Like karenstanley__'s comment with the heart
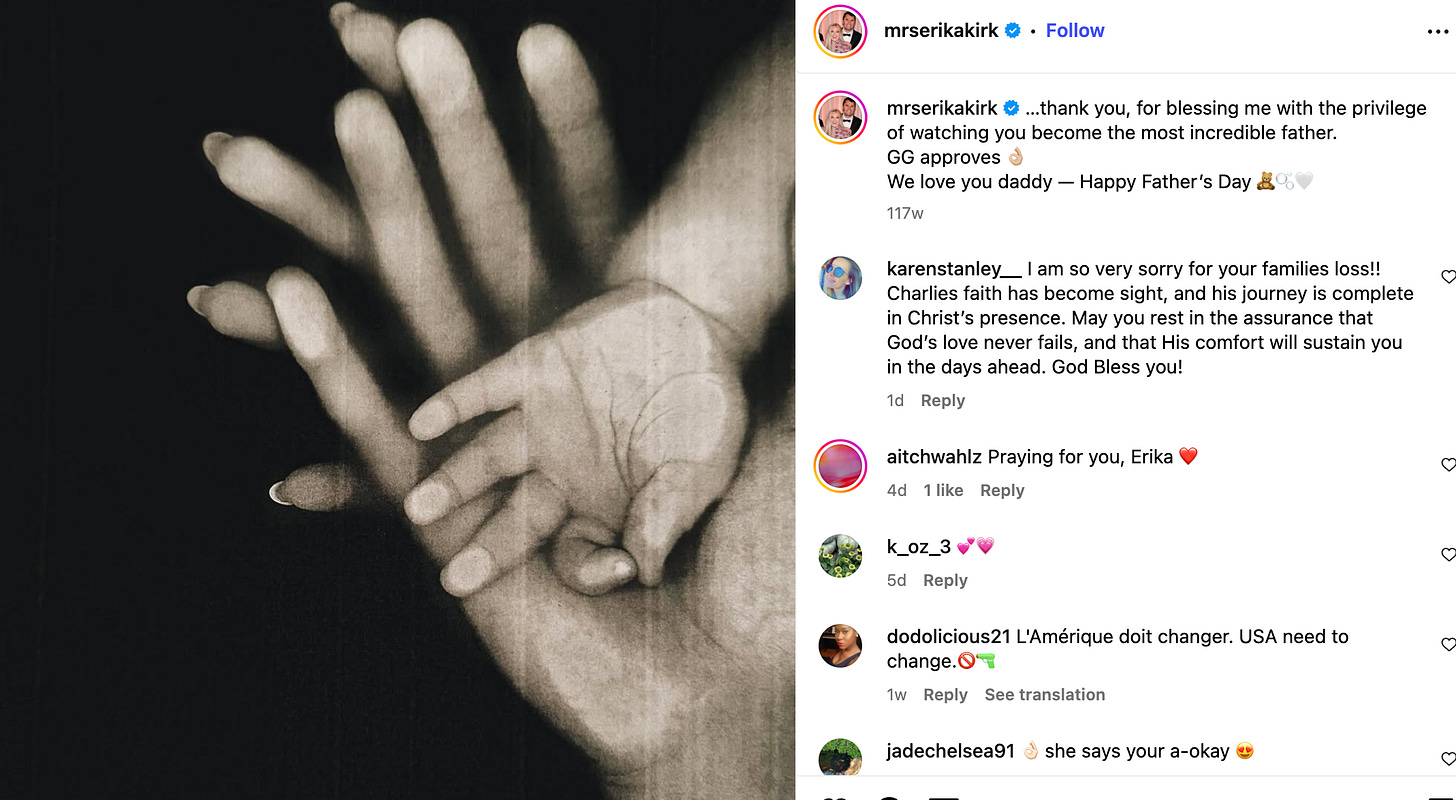 tap(1448, 276)
